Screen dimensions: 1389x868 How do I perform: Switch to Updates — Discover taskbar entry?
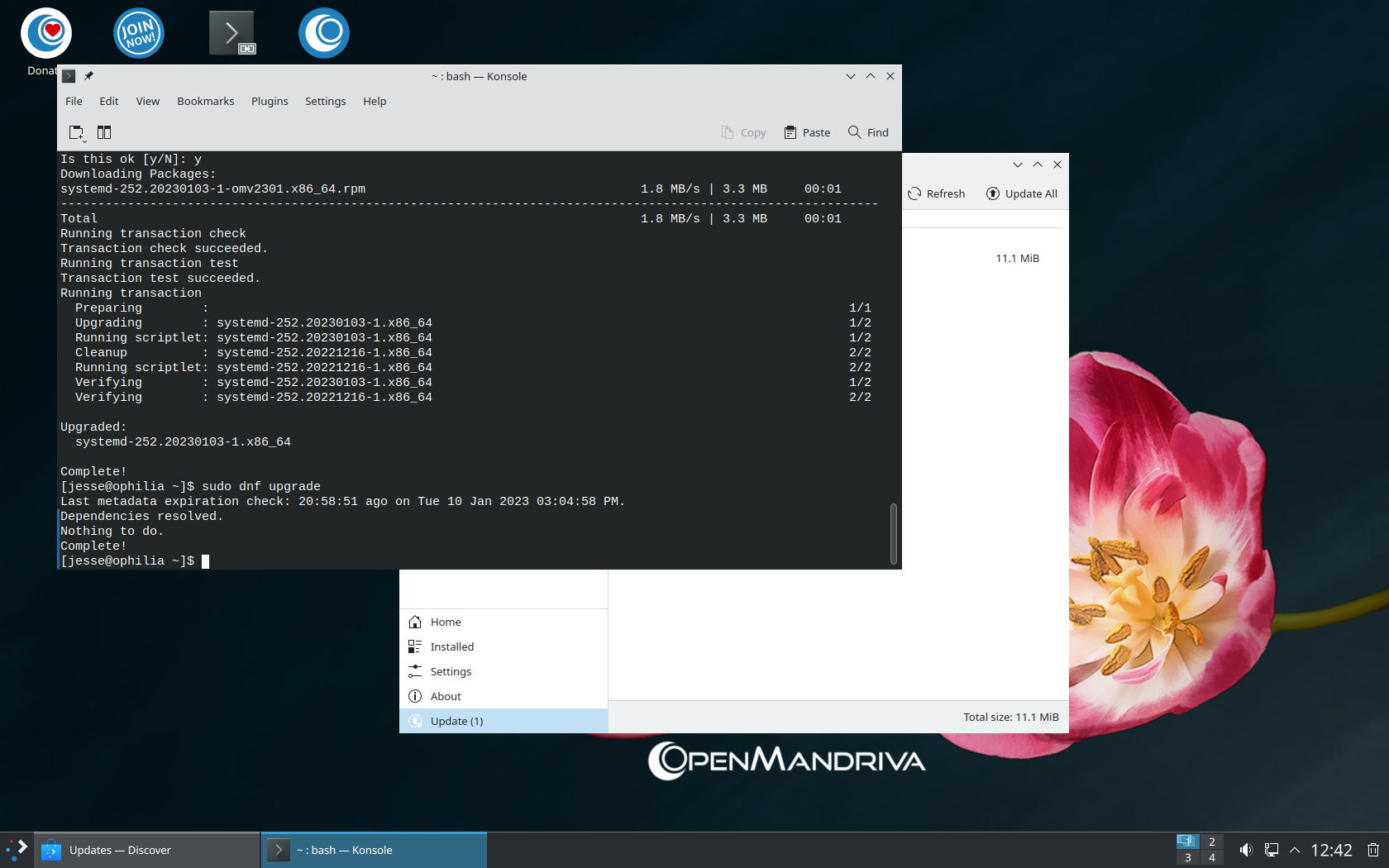tap(147, 850)
